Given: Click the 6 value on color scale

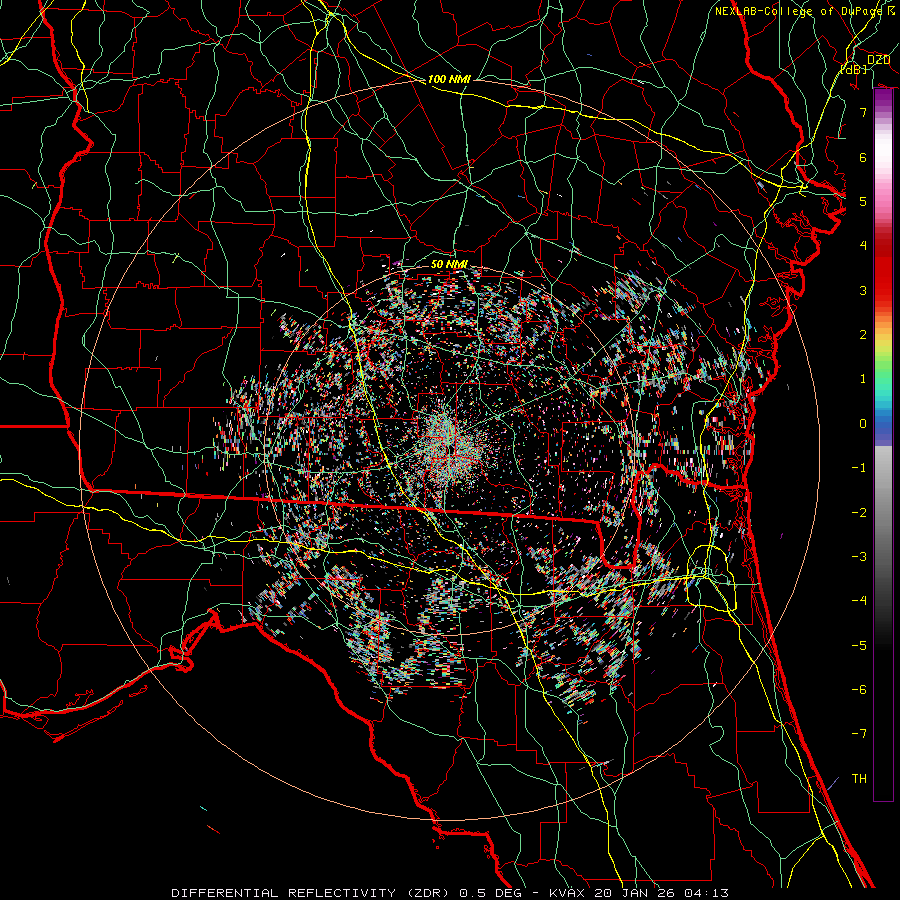Looking at the screenshot, I should click(863, 157).
